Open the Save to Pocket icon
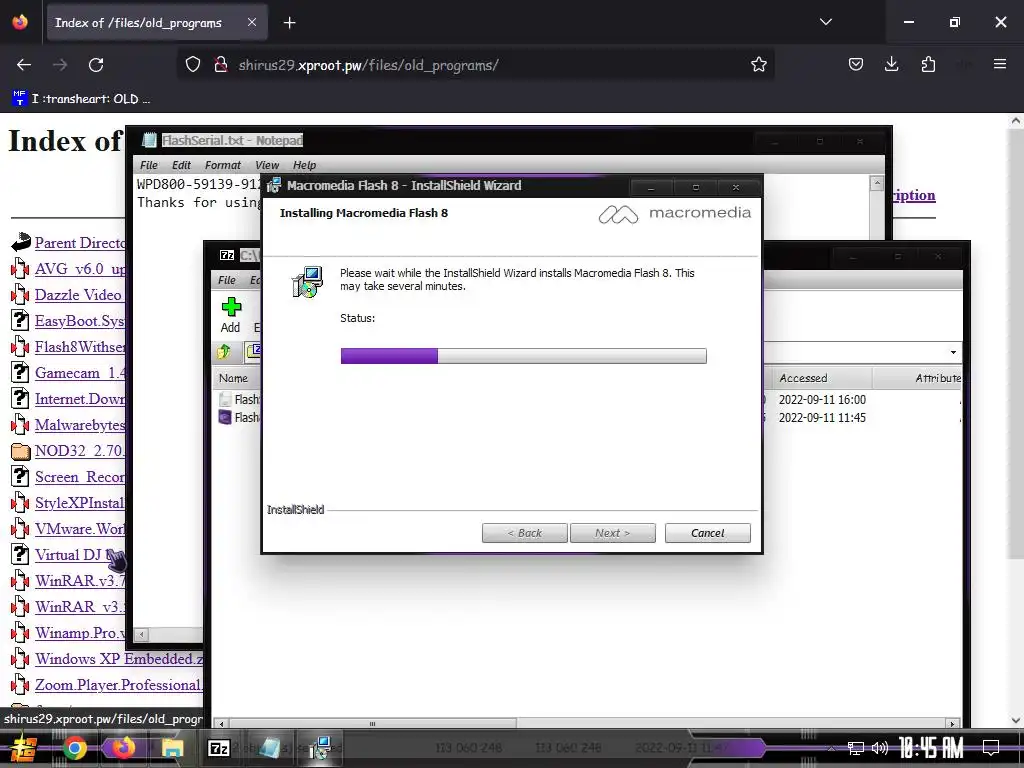The width and height of the screenshot is (1024, 768). click(x=856, y=65)
